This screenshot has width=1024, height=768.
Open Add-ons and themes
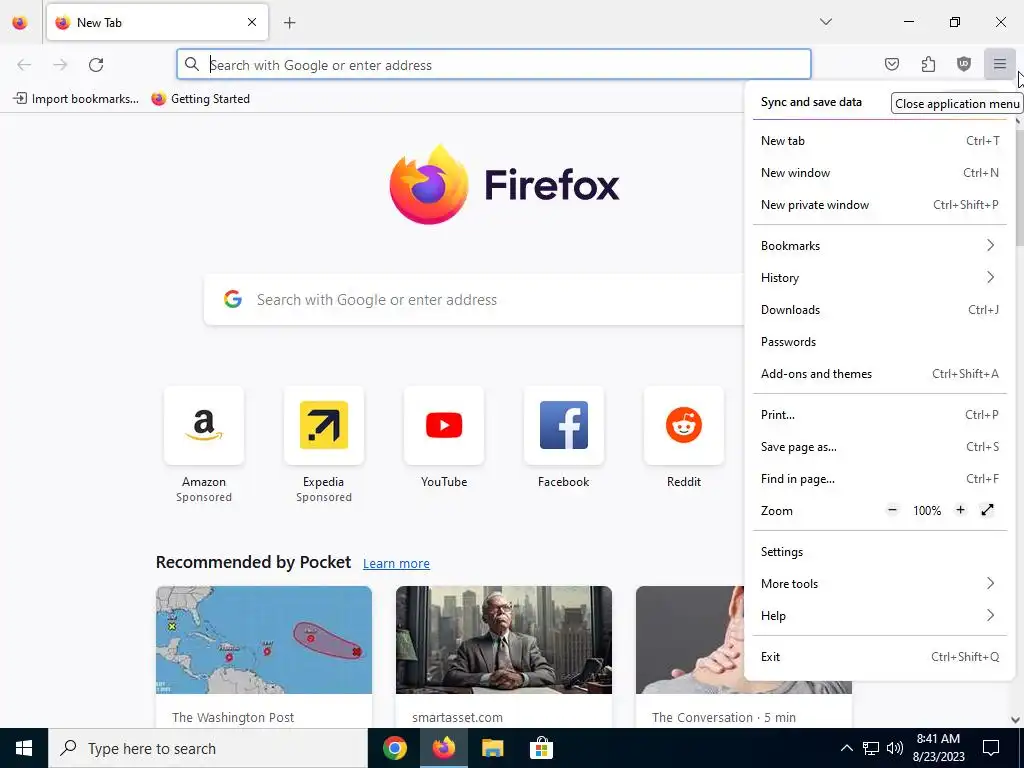click(880, 374)
